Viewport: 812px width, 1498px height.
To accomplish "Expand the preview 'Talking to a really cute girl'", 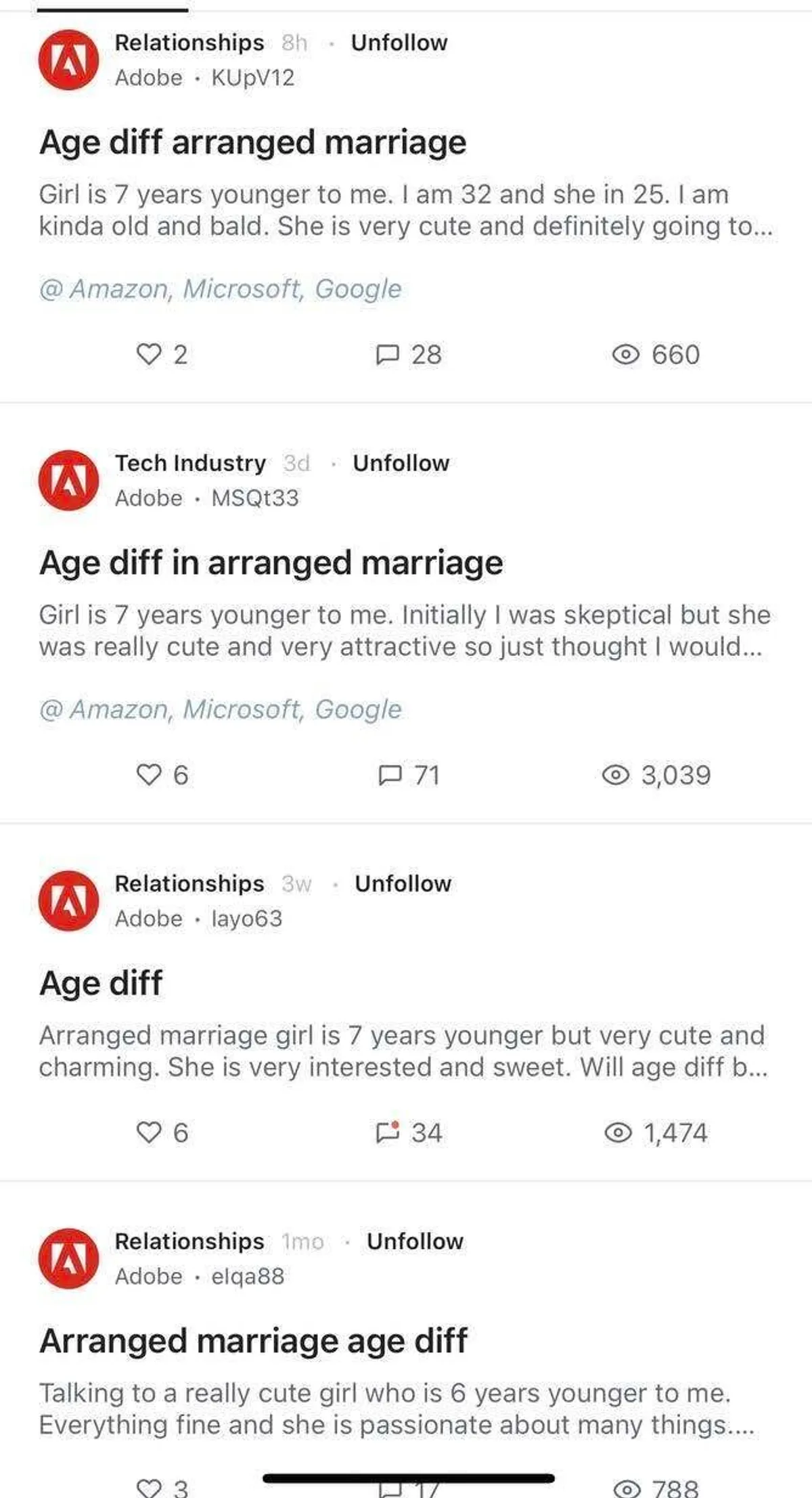I will pos(396,1409).
